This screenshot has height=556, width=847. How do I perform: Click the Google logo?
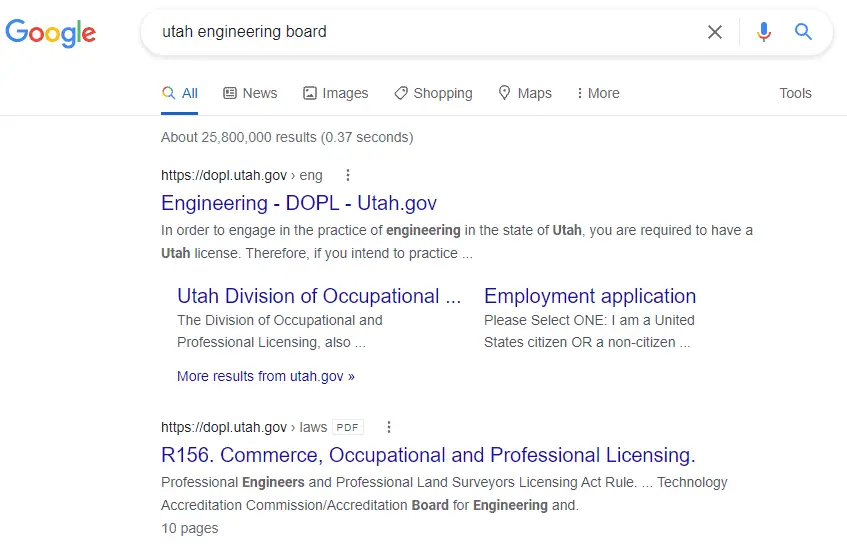[x=51, y=33]
